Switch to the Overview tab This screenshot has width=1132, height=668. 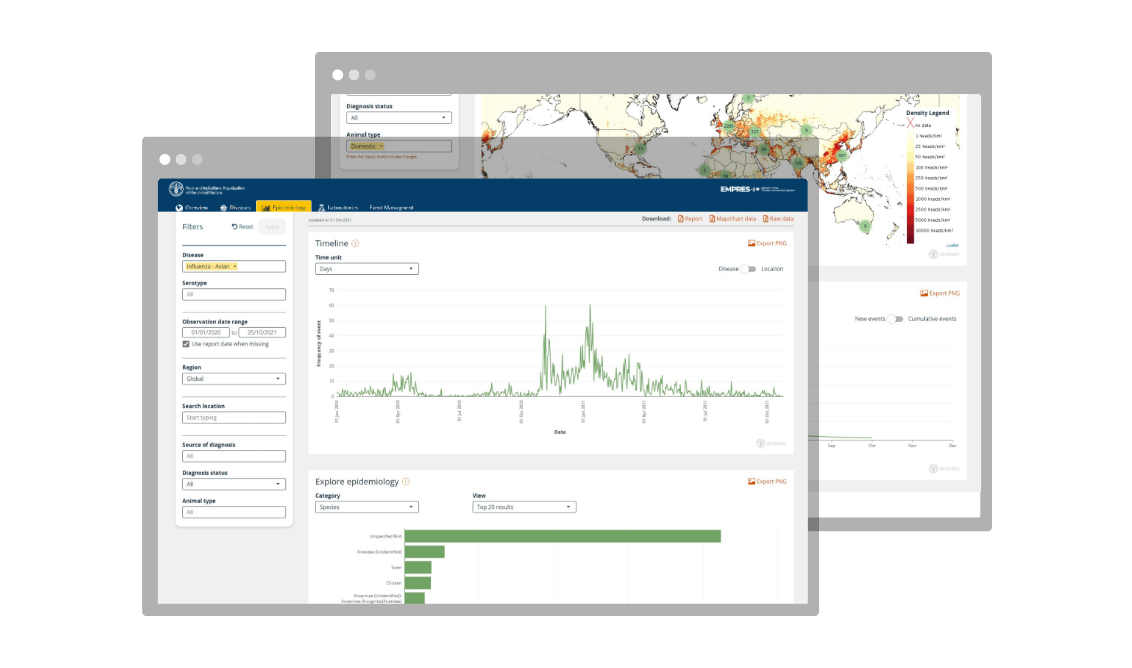coord(192,208)
